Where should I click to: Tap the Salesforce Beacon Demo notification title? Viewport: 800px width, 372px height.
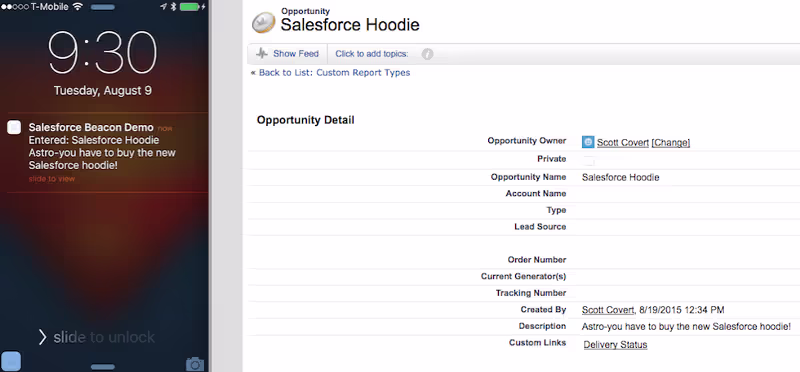coord(91,128)
